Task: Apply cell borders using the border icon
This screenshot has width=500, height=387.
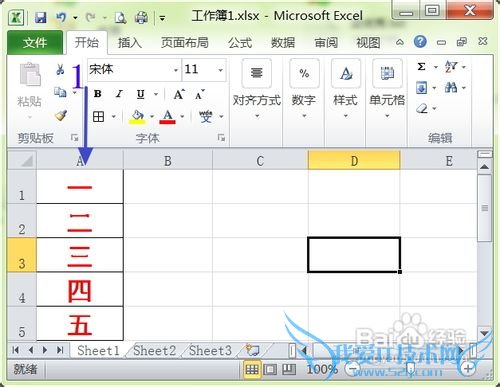Action: [98, 117]
